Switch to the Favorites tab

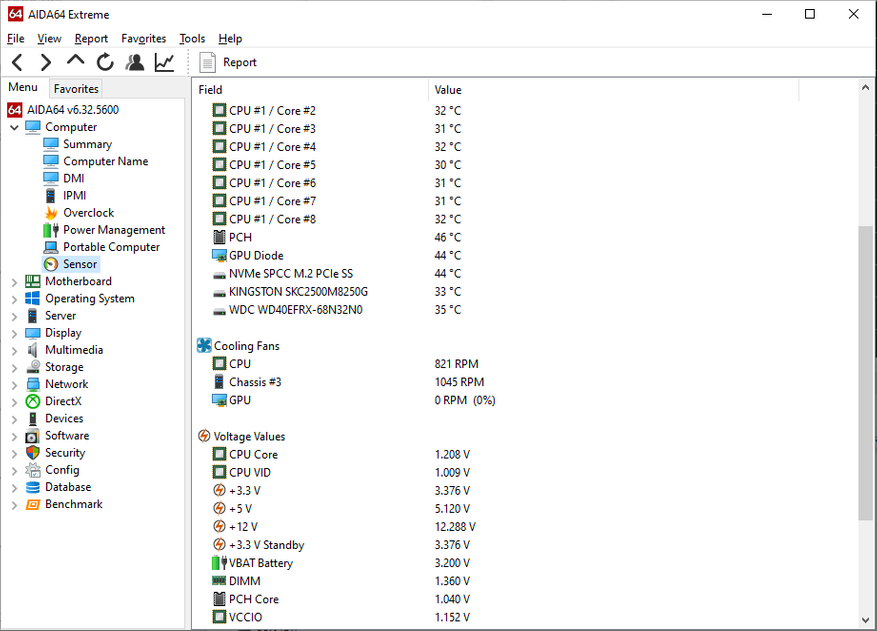click(x=76, y=89)
